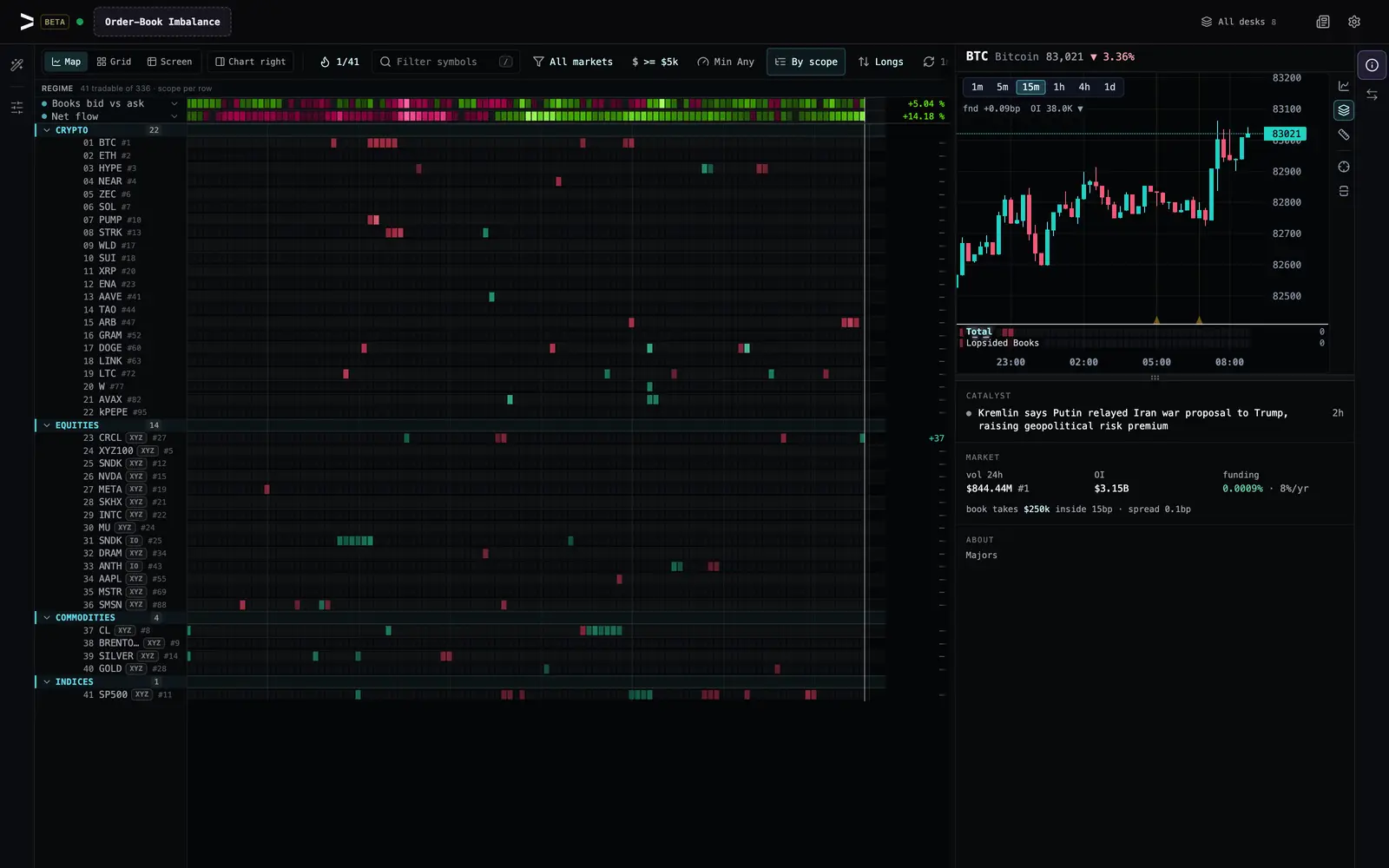Select the line chart icon beside BTC chart
Viewport: 1389px width, 868px height.
[1344, 86]
